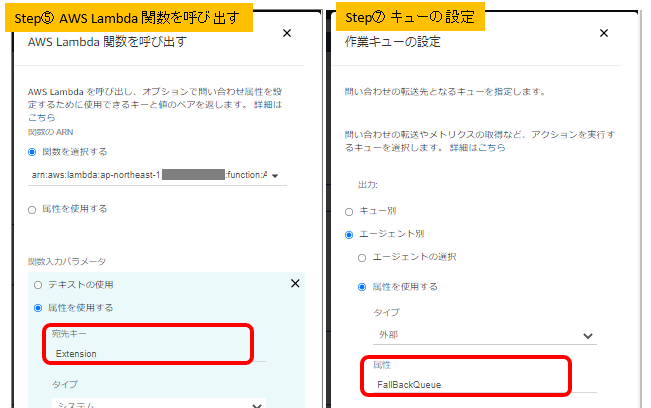Screen dimensions: 651x408
Task: Select the エージェント別 radio button
Action: 349,235
